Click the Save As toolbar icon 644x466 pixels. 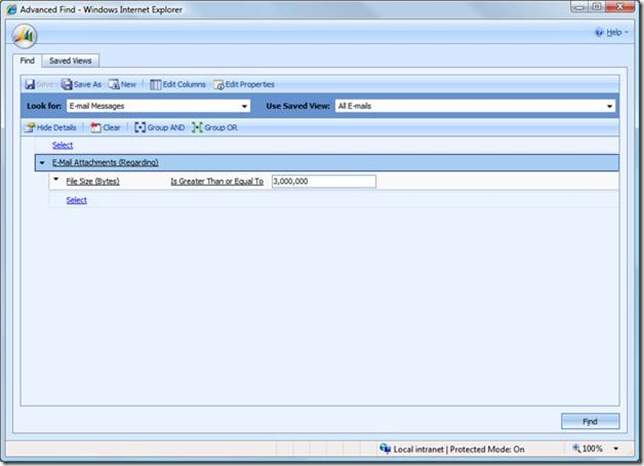(67, 85)
